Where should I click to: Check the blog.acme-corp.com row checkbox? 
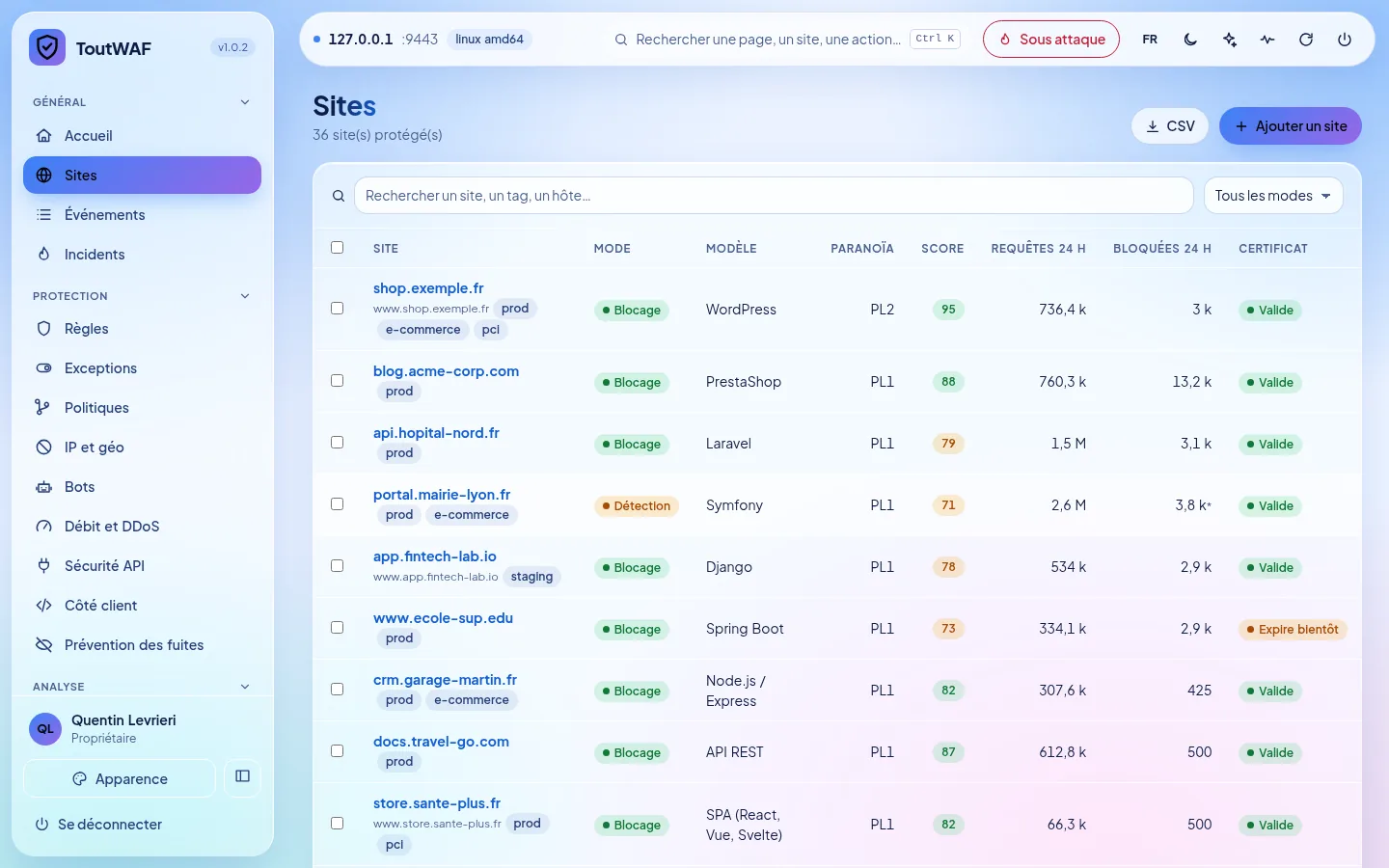coord(338,381)
